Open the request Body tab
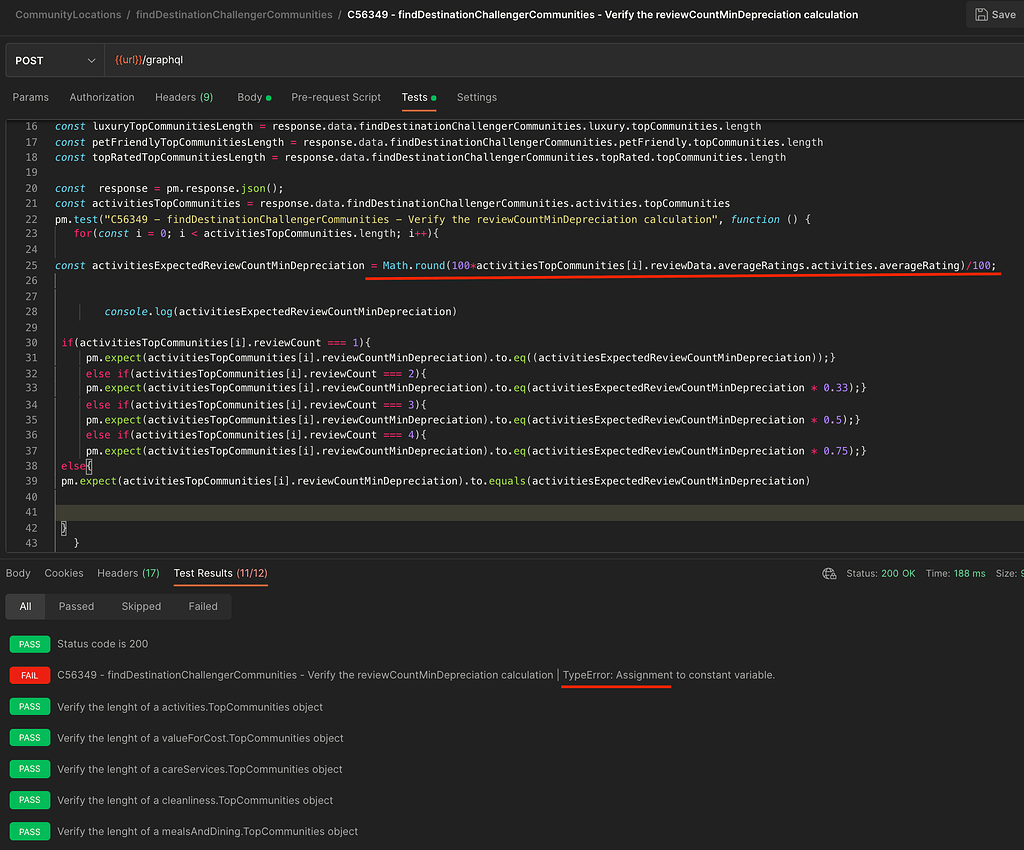1024x850 pixels. pyautogui.click(x=250, y=98)
